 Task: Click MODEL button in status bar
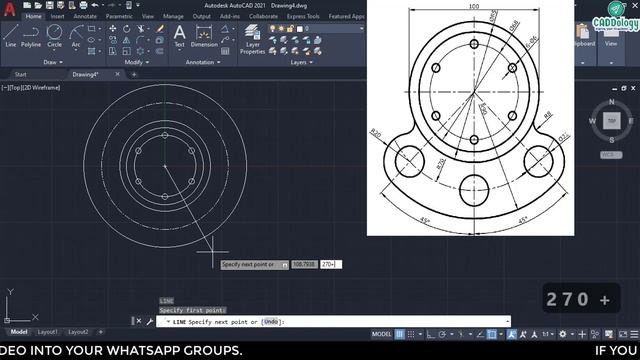click(x=382, y=334)
